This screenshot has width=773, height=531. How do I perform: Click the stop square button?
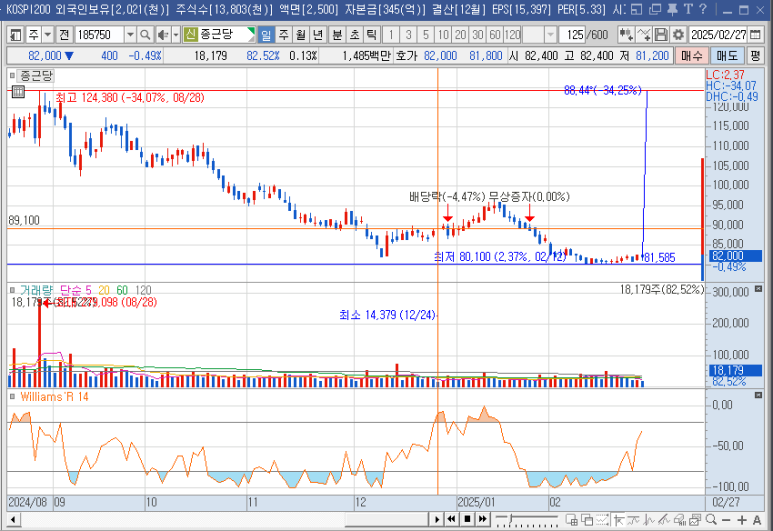467,519
